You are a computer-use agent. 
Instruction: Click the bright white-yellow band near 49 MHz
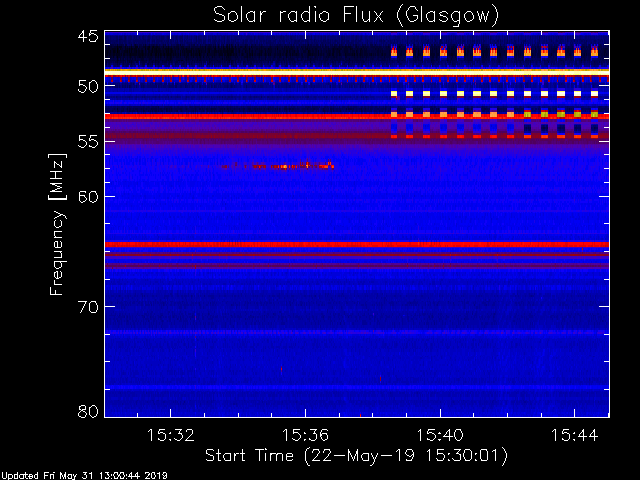357,72
